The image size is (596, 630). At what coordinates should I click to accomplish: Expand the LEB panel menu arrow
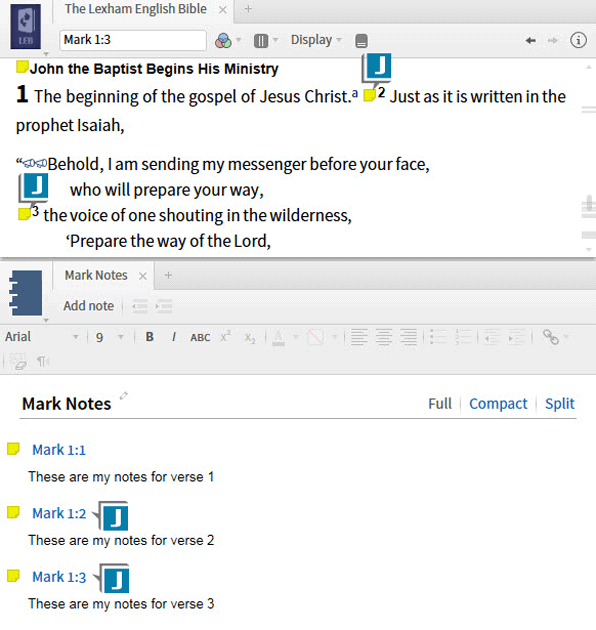tap(46, 53)
